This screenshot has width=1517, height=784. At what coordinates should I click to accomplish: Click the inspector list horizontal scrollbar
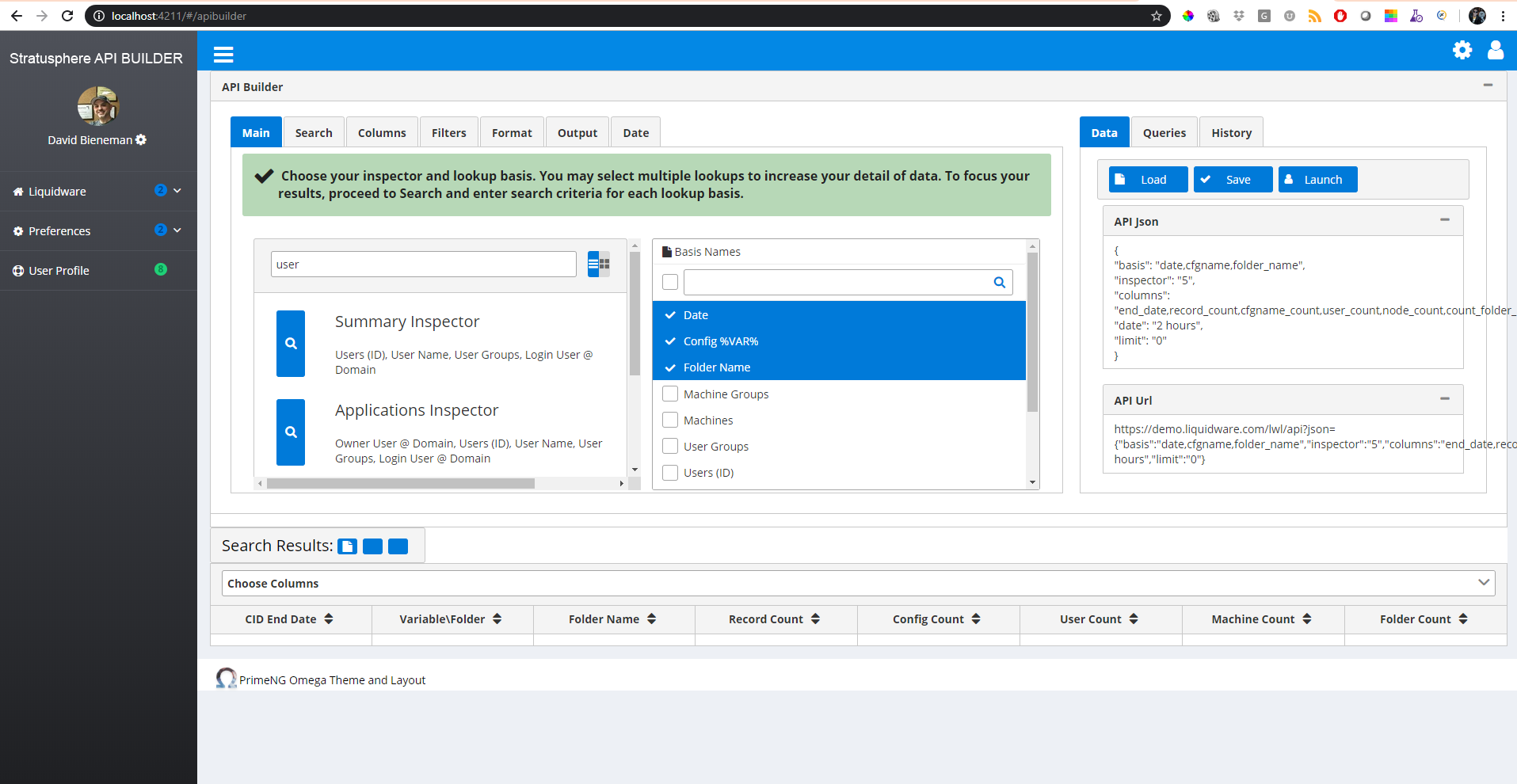click(401, 483)
